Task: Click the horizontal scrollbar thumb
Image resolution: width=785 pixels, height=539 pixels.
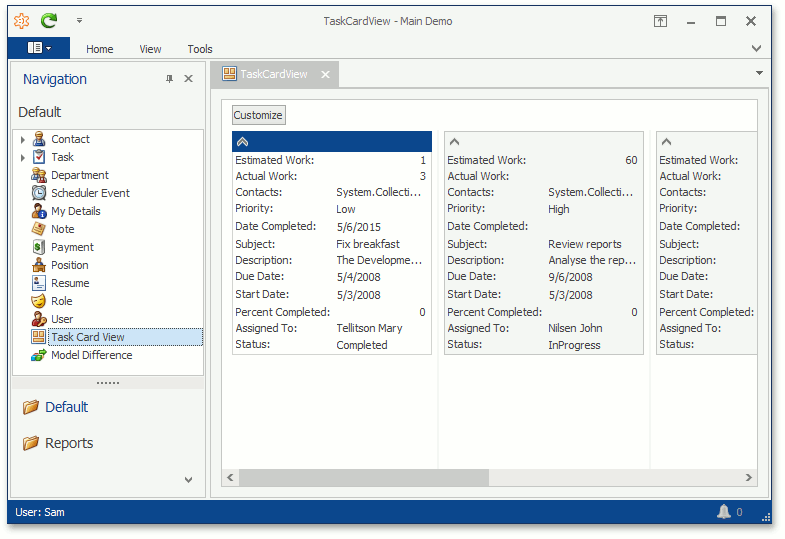Action: pyautogui.click(x=364, y=477)
